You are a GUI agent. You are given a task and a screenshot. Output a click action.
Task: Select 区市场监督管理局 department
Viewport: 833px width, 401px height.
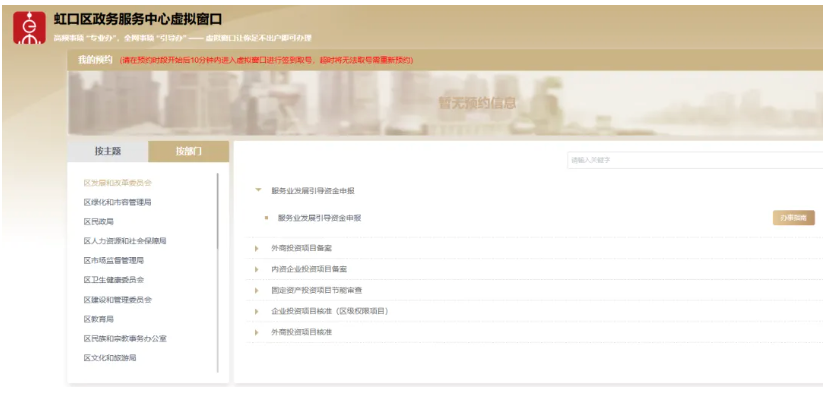tap(114, 260)
